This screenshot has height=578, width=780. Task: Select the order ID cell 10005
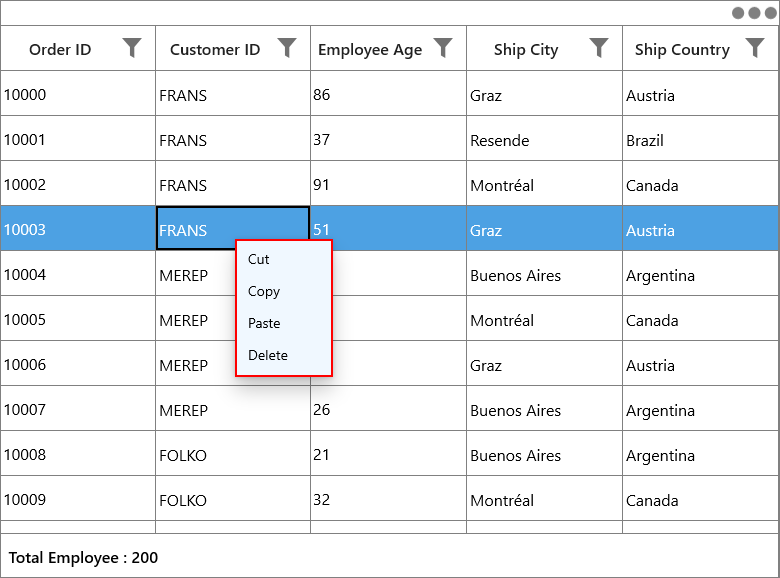click(78, 318)
